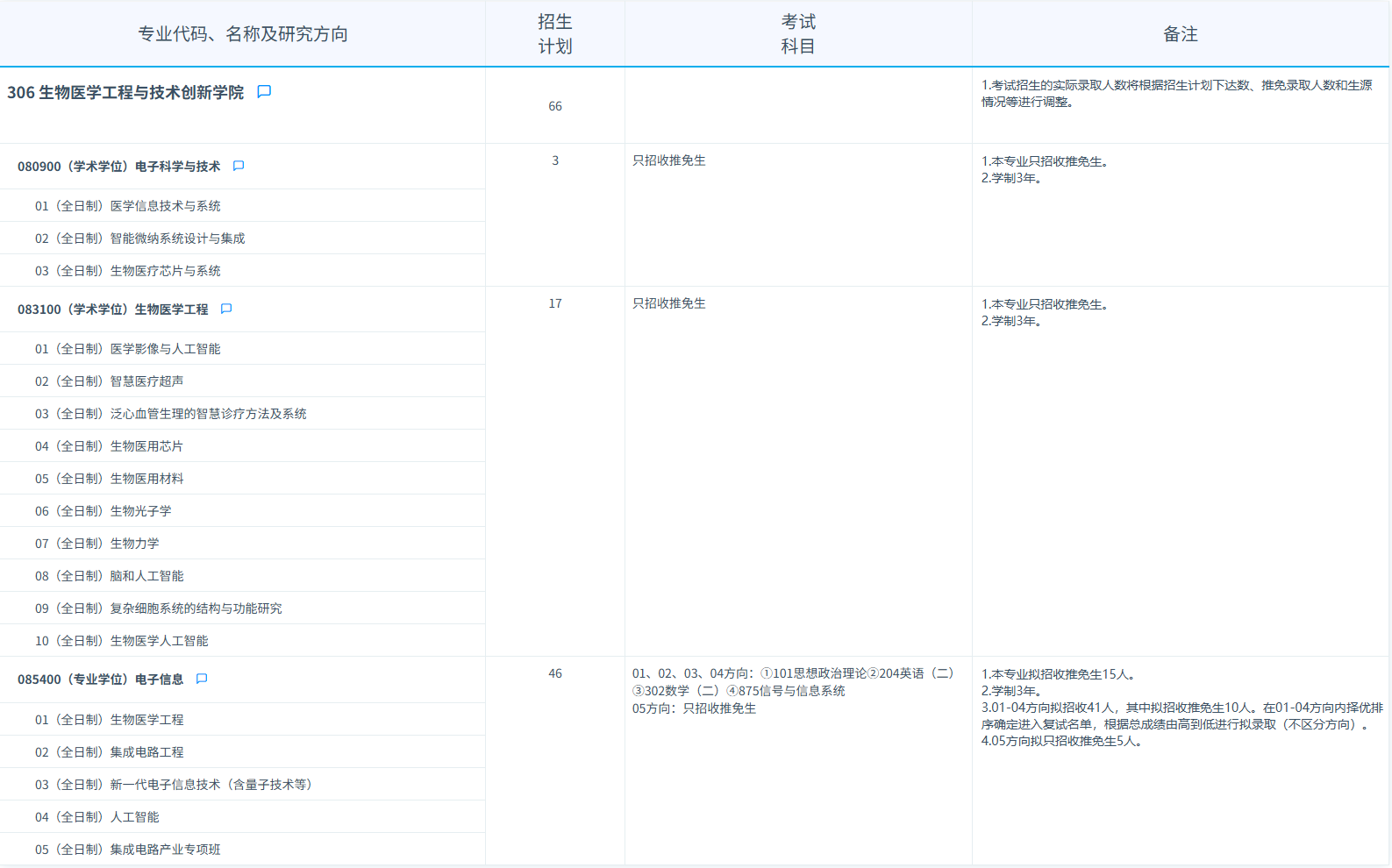Open major 080900 电子科学与技术

(119, 167)
